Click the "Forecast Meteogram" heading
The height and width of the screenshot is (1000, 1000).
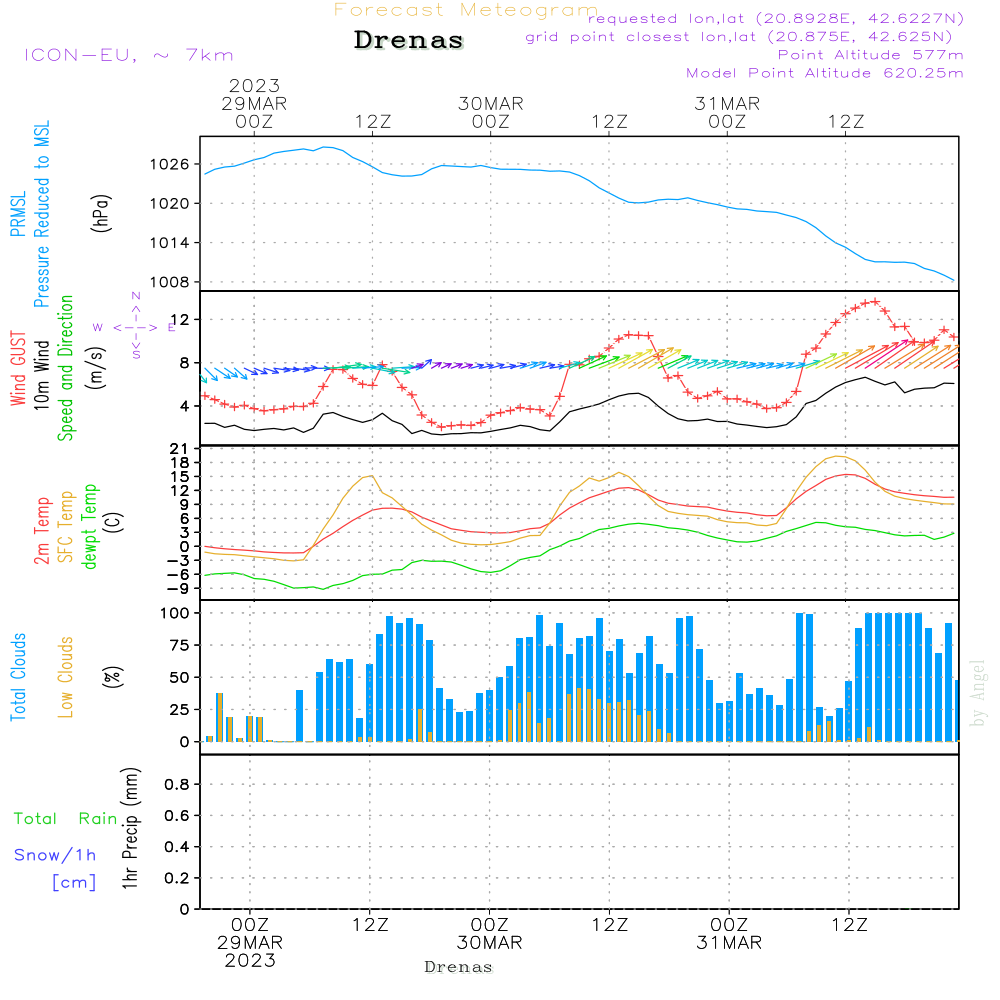coord(465,10)
